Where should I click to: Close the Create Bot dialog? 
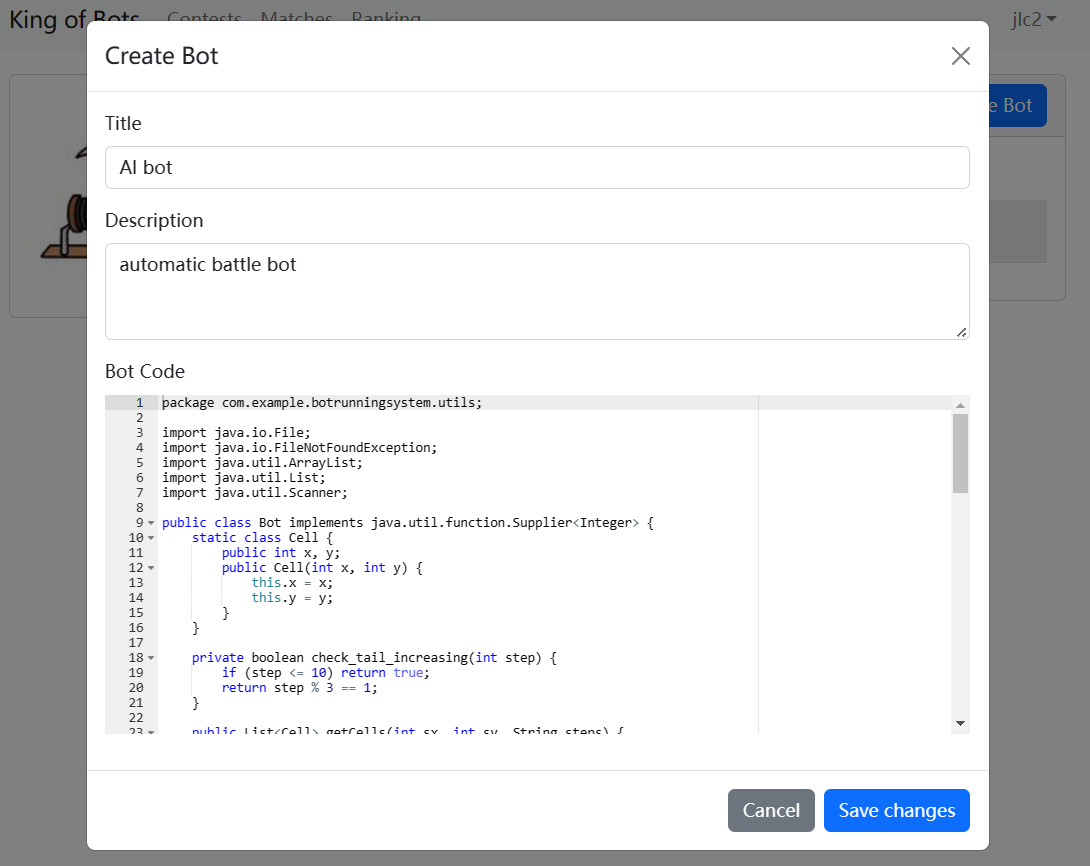tap(960, 56)
